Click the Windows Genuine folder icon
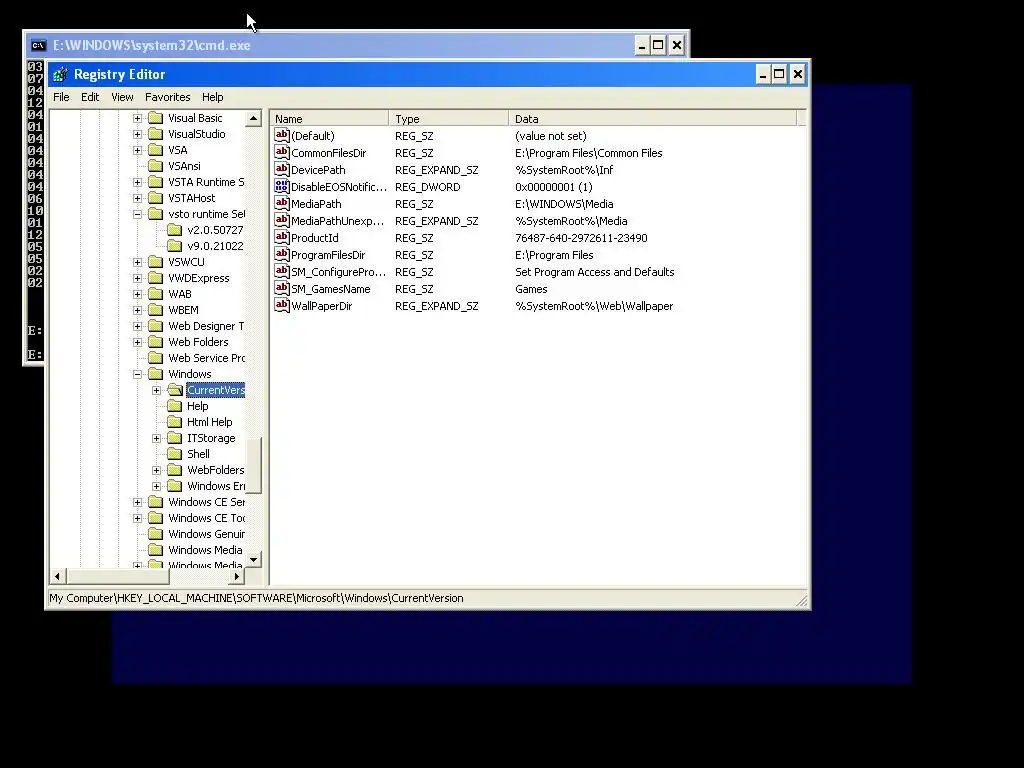The width and height of the screenshot is (1024, 768). (x=155, y=534)
